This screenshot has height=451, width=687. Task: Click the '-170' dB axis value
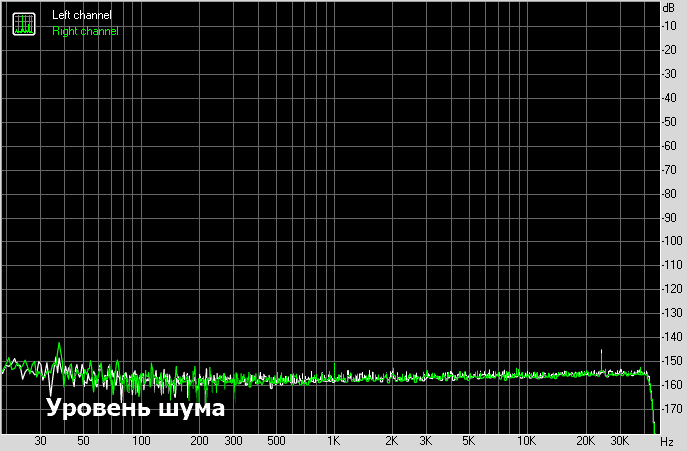pyautogui.click(x=672, y=409)
